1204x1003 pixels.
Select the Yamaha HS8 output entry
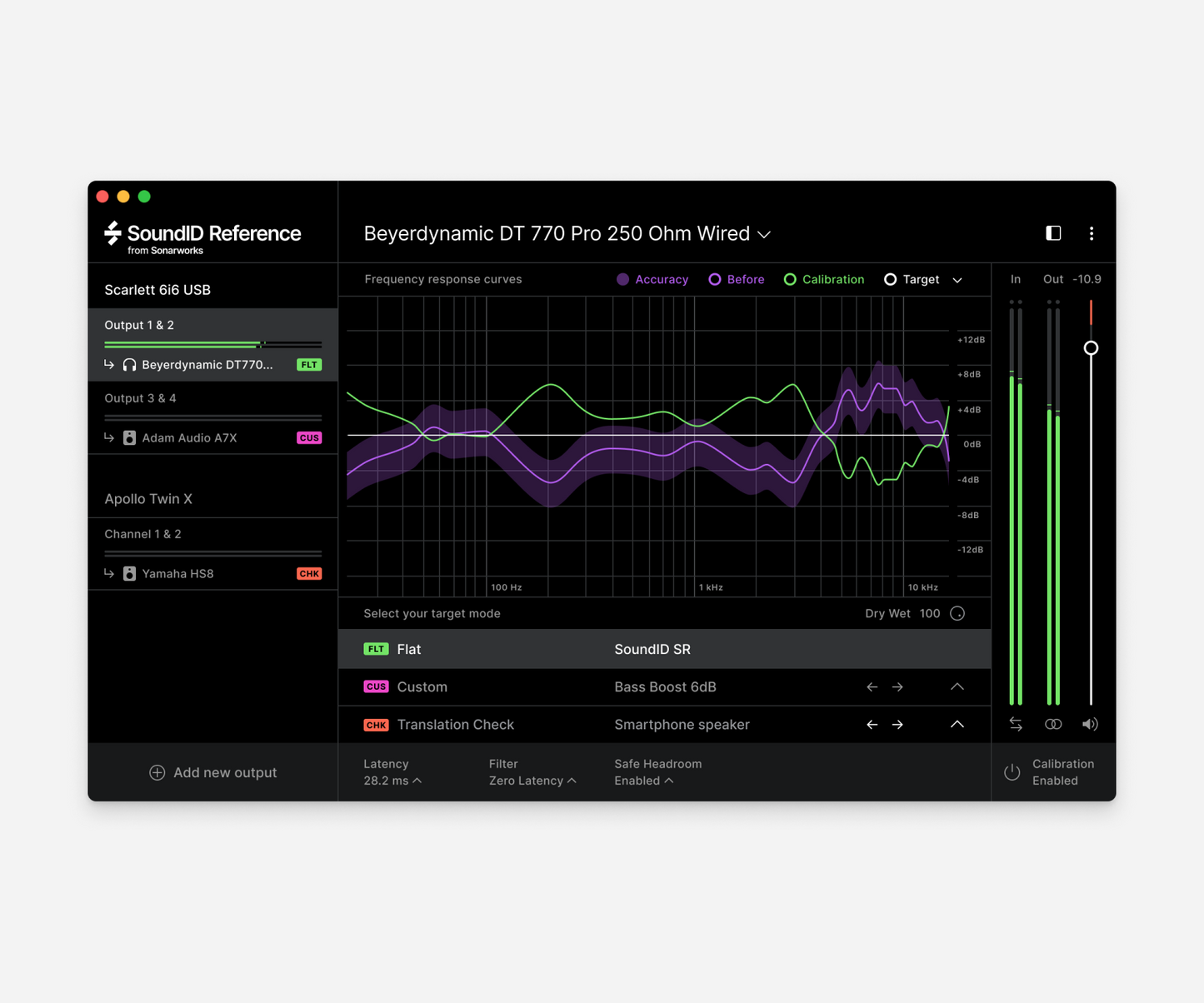pyautogui.click(x=177, y=573)
